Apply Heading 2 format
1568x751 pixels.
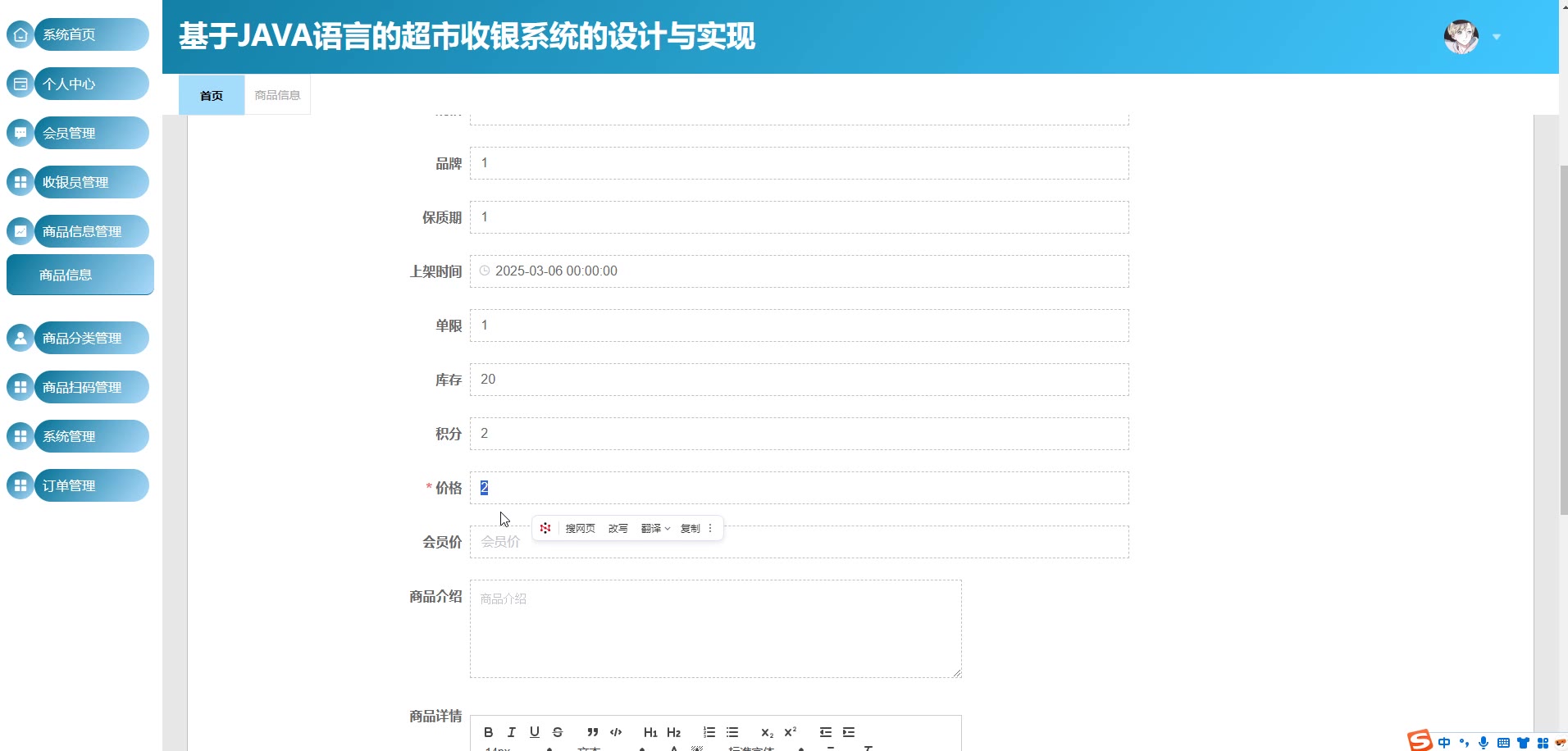coord(674,732)
